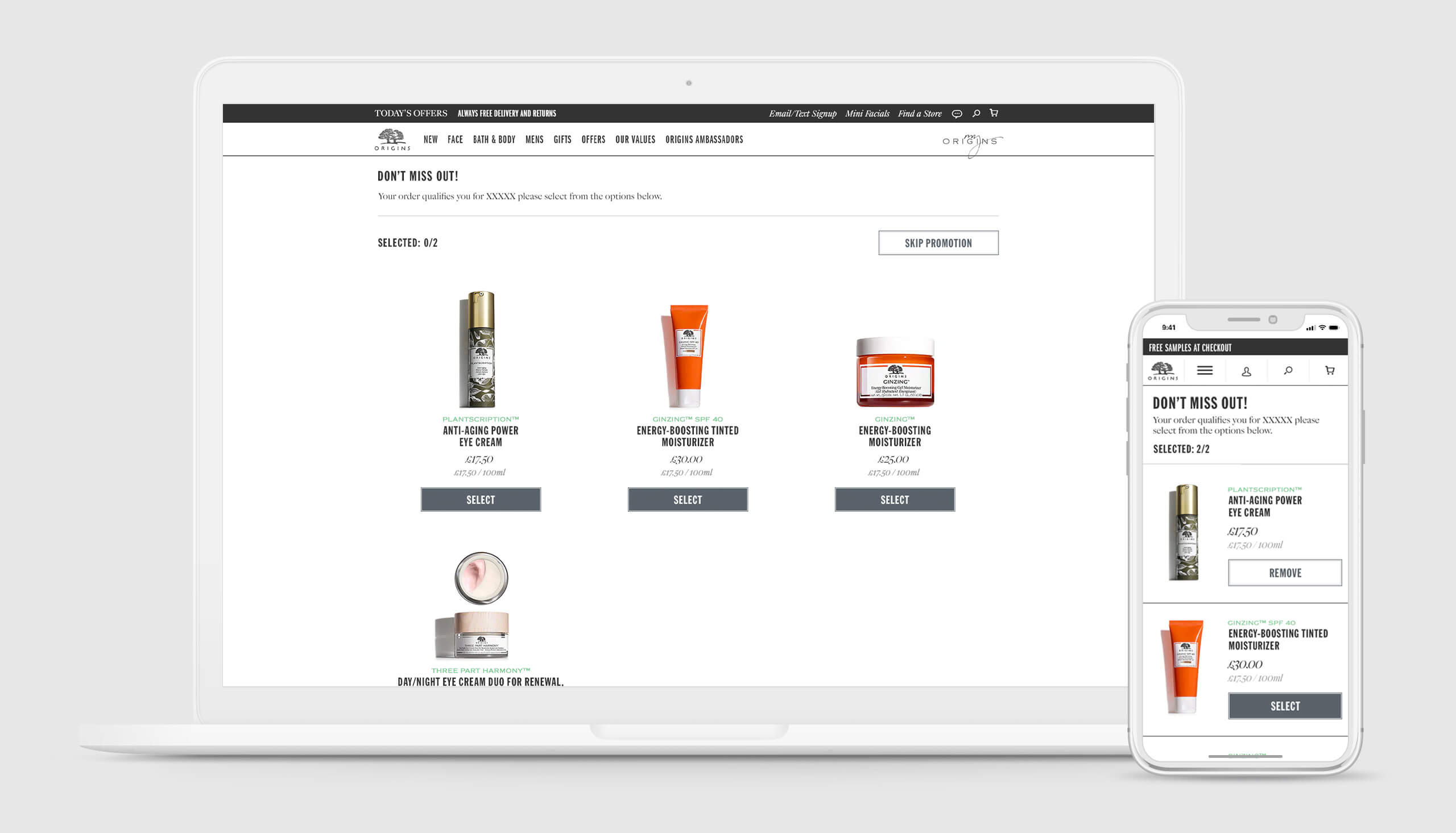This screenshot has height=833, width=1456.
Task: Click the cart icon in desktop nav
Action: tap(994, 113)
